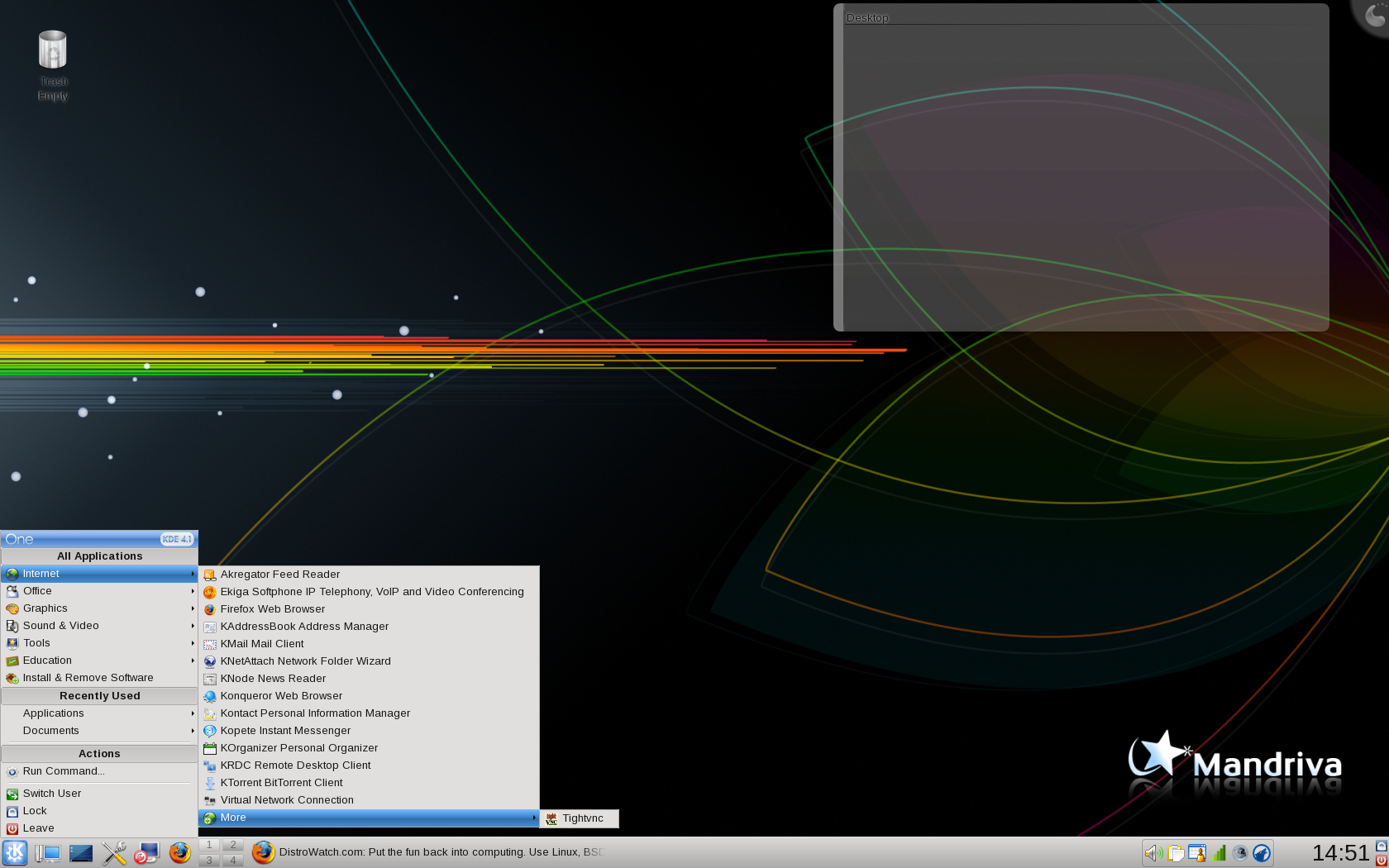This screenshot has width=1389, height=868.
Task: Open Education category in application menu
Action: (99, 661)
